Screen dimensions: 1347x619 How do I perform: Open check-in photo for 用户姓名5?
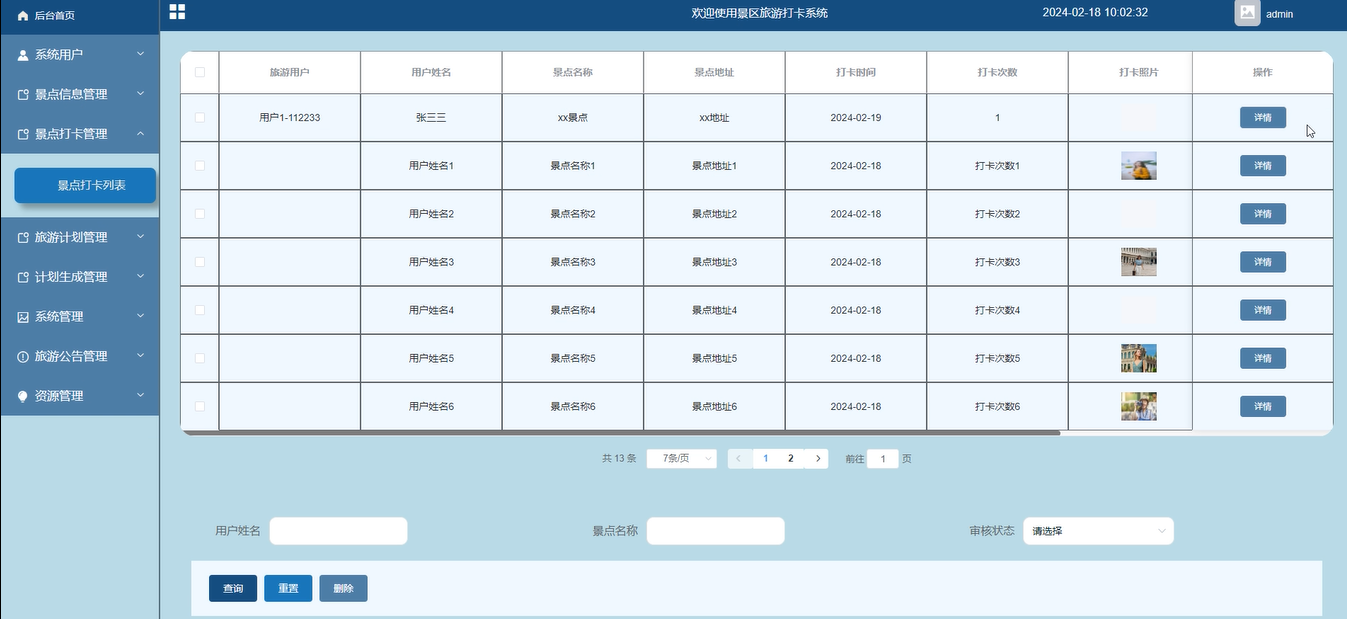(x=1139, y=358)
